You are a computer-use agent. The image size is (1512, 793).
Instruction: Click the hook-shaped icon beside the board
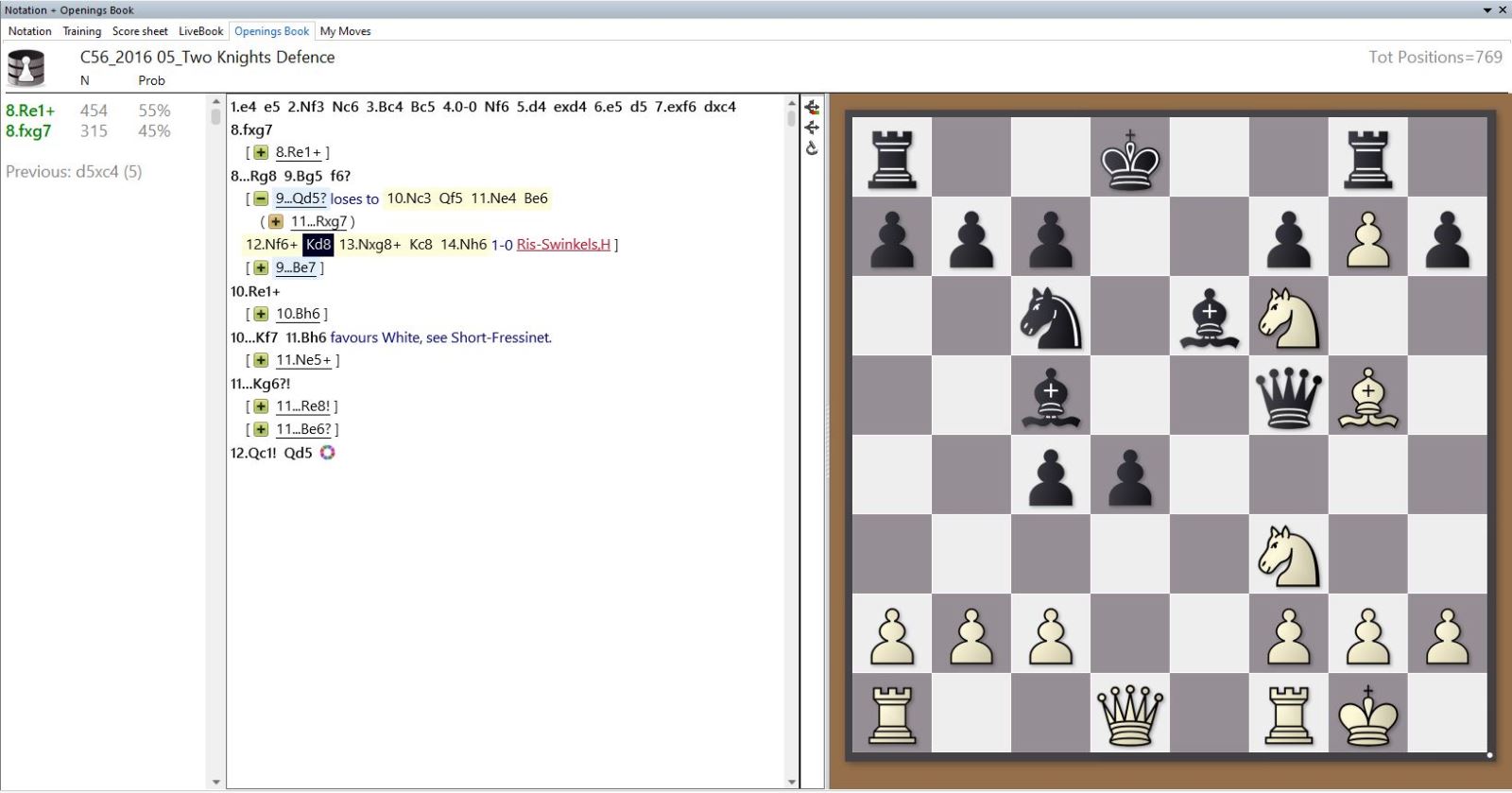tap(812, 148)
